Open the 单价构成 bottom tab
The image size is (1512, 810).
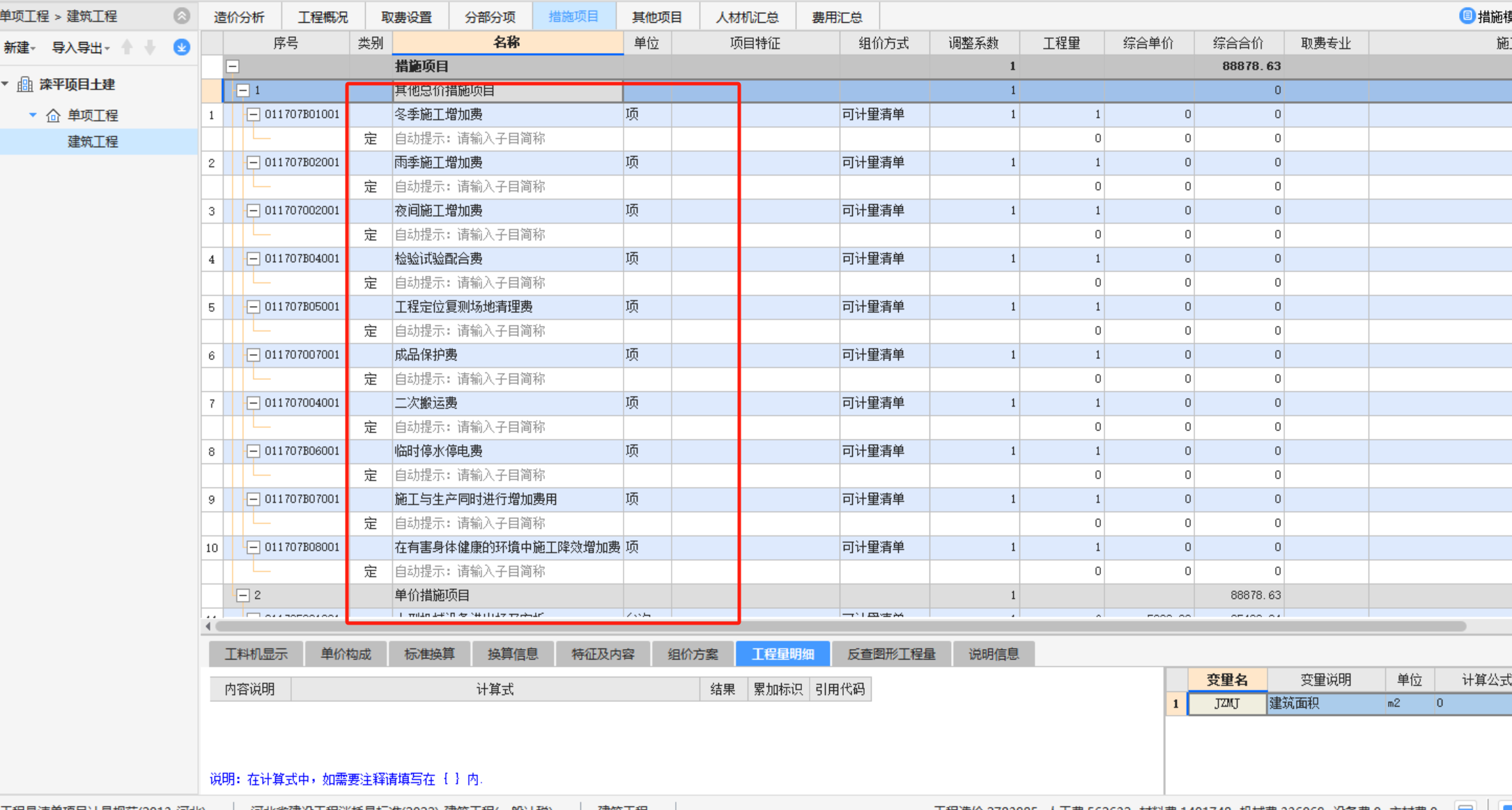click(346, 654)
